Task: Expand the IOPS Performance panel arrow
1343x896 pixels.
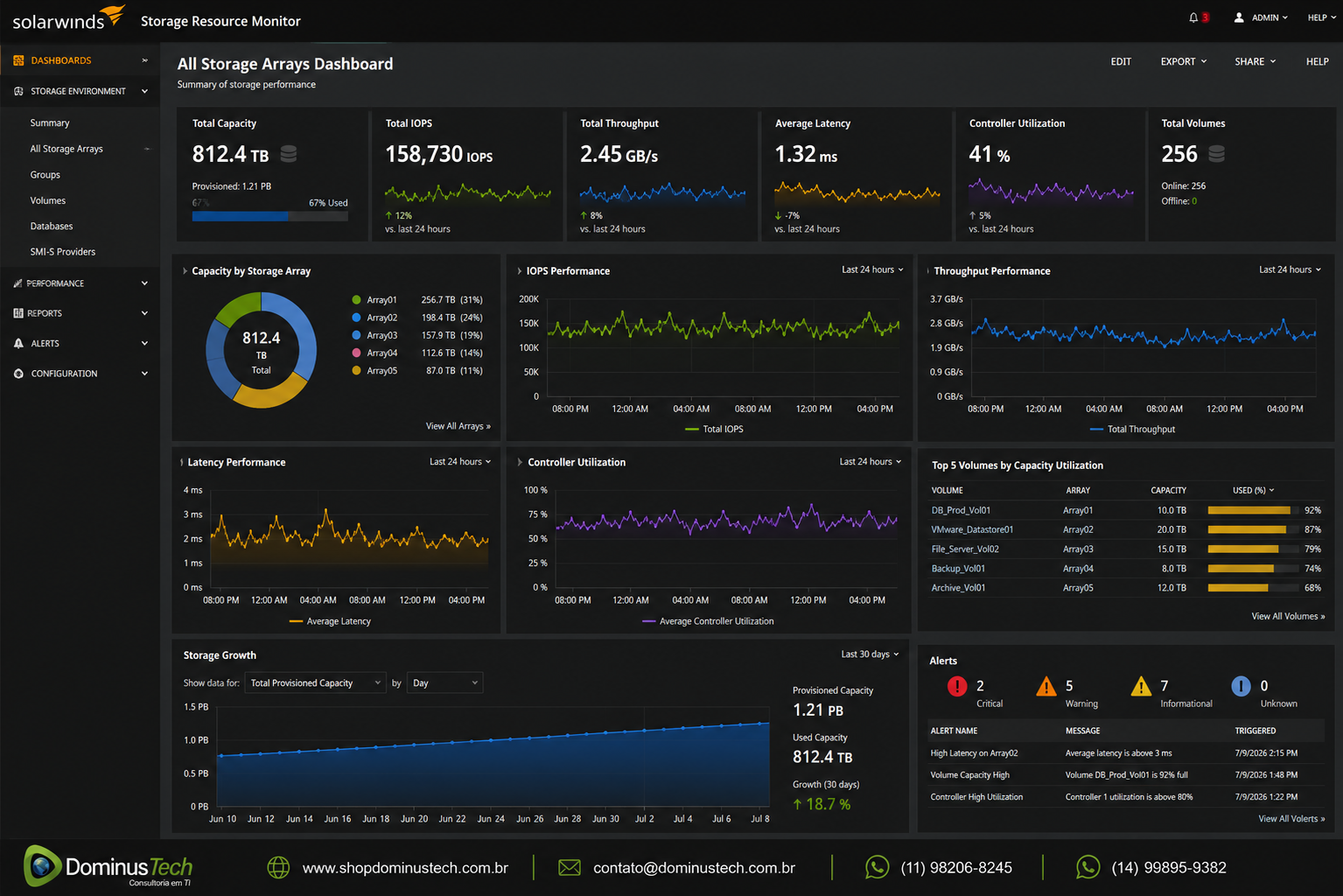Action: pos(519,271)
